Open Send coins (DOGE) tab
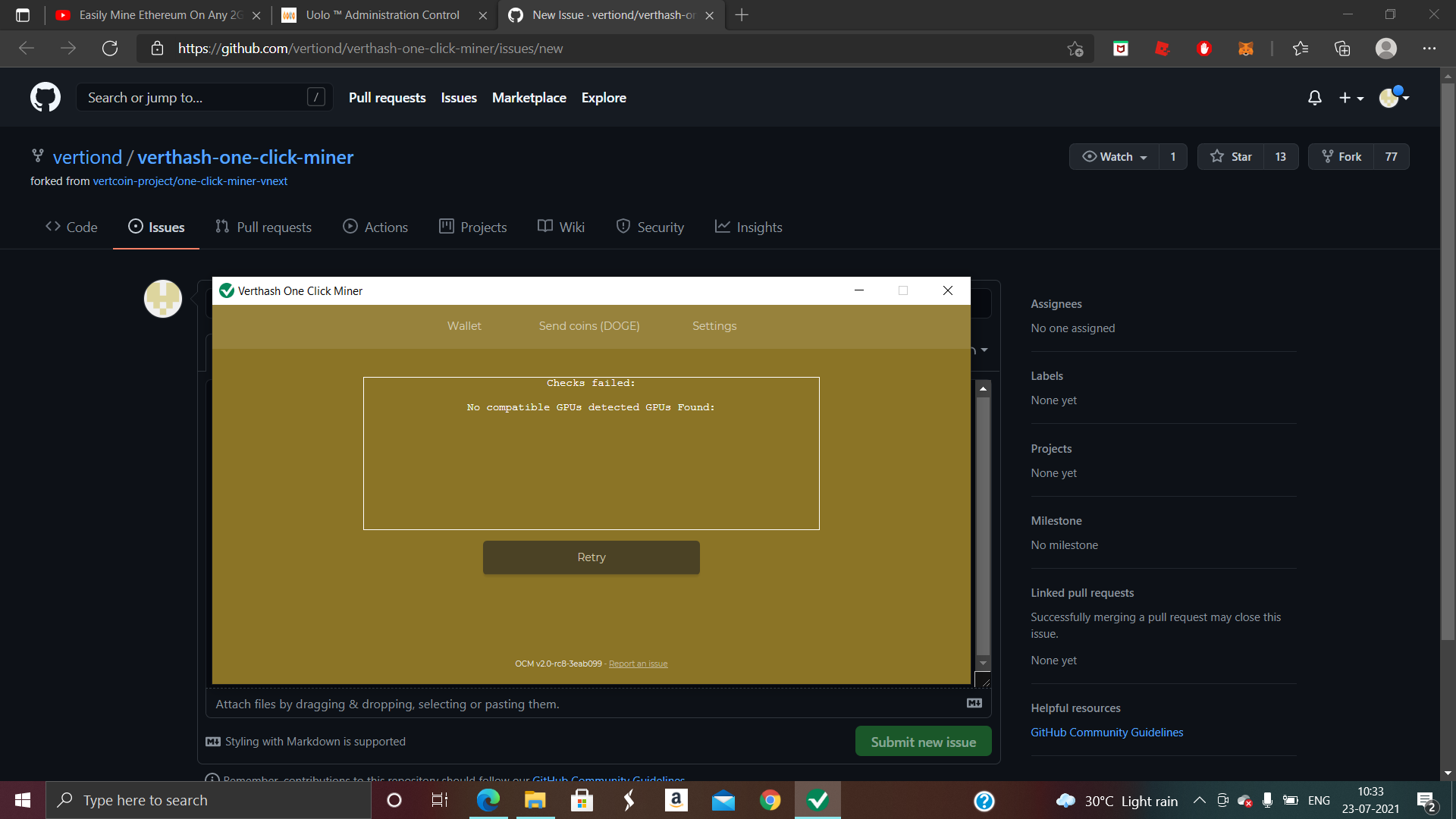1456x819 pixels. point(589,326)
